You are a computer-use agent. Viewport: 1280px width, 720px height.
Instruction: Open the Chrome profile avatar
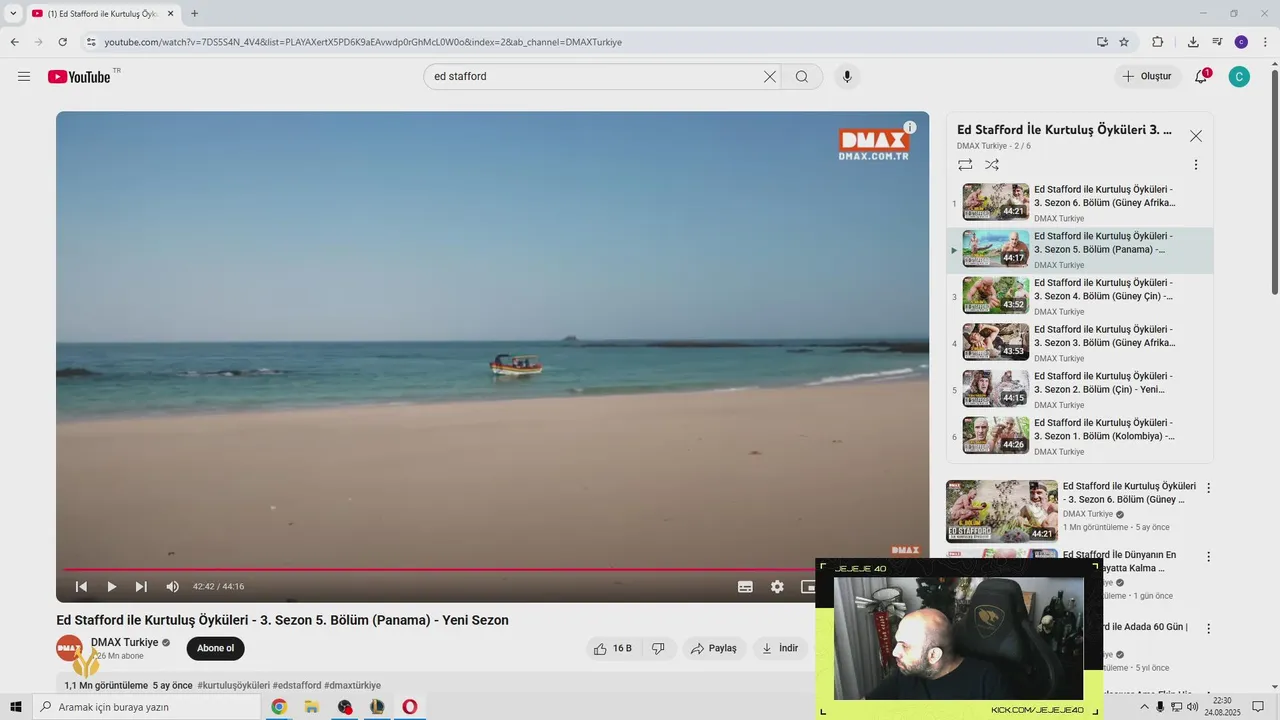1241,42
